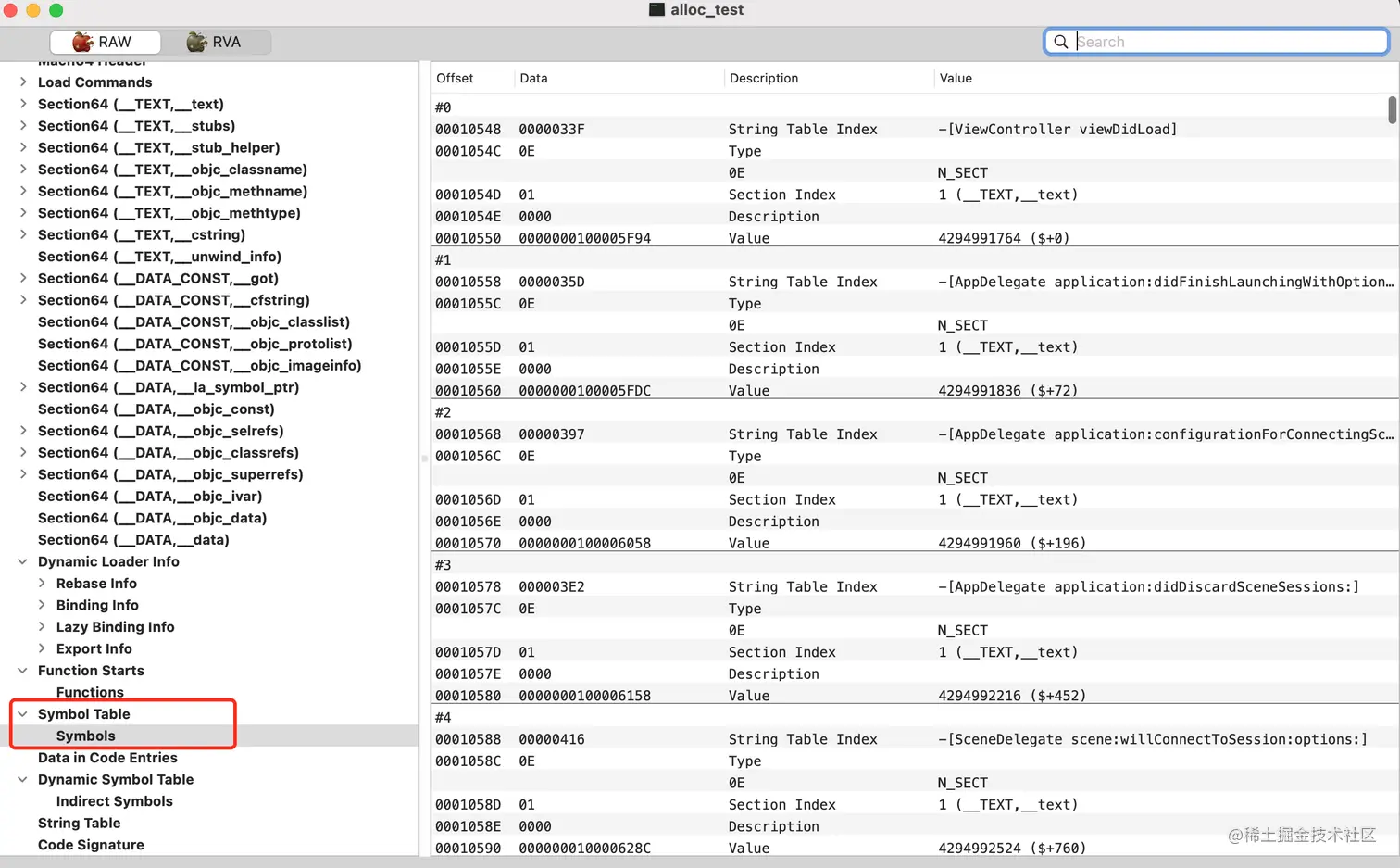Select row with offset 00010568
The image size is (1400, 868).
[915, 434]
